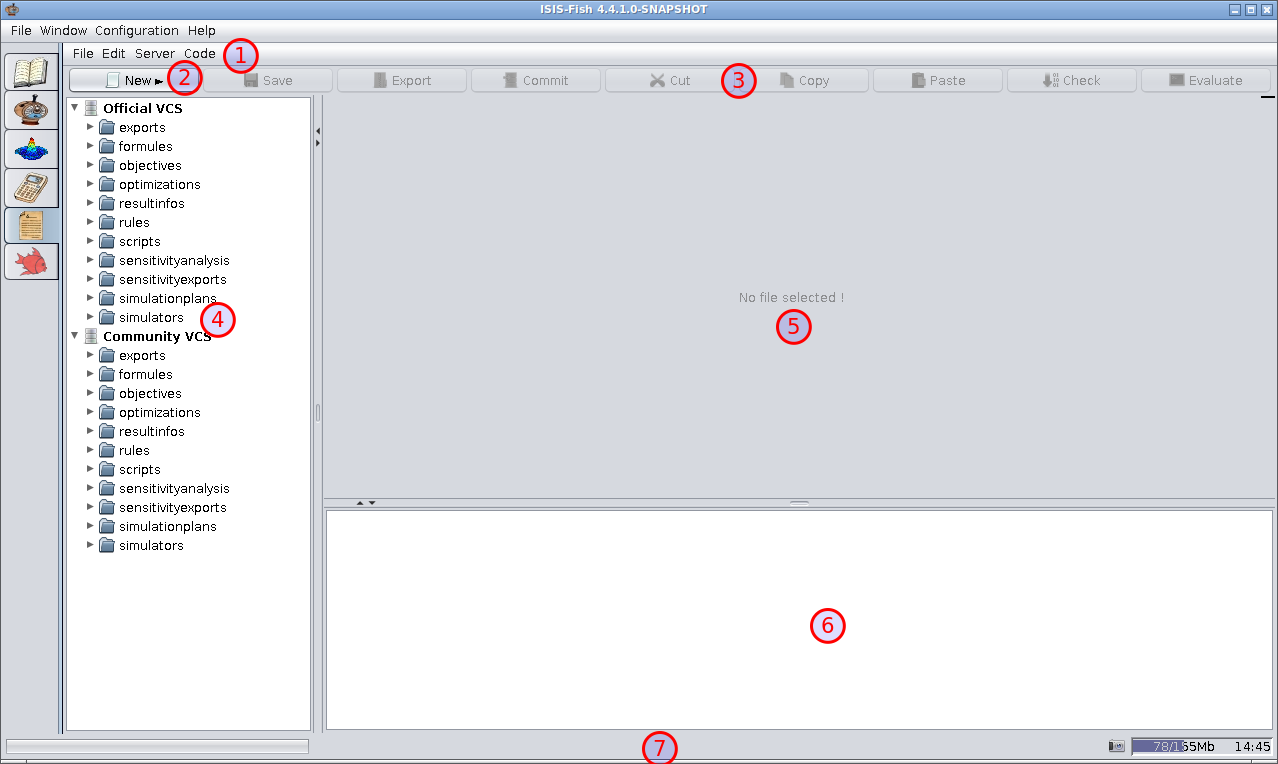Click the right-pointing arrow on the tree panel divider
Screen dimensions: 1278x764
click(x=317, y=143)
